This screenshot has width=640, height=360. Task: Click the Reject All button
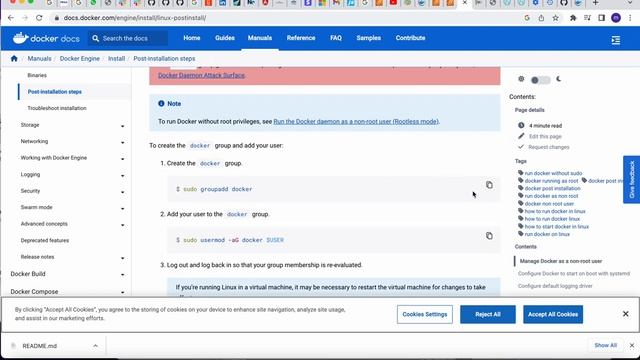point(488,314)
